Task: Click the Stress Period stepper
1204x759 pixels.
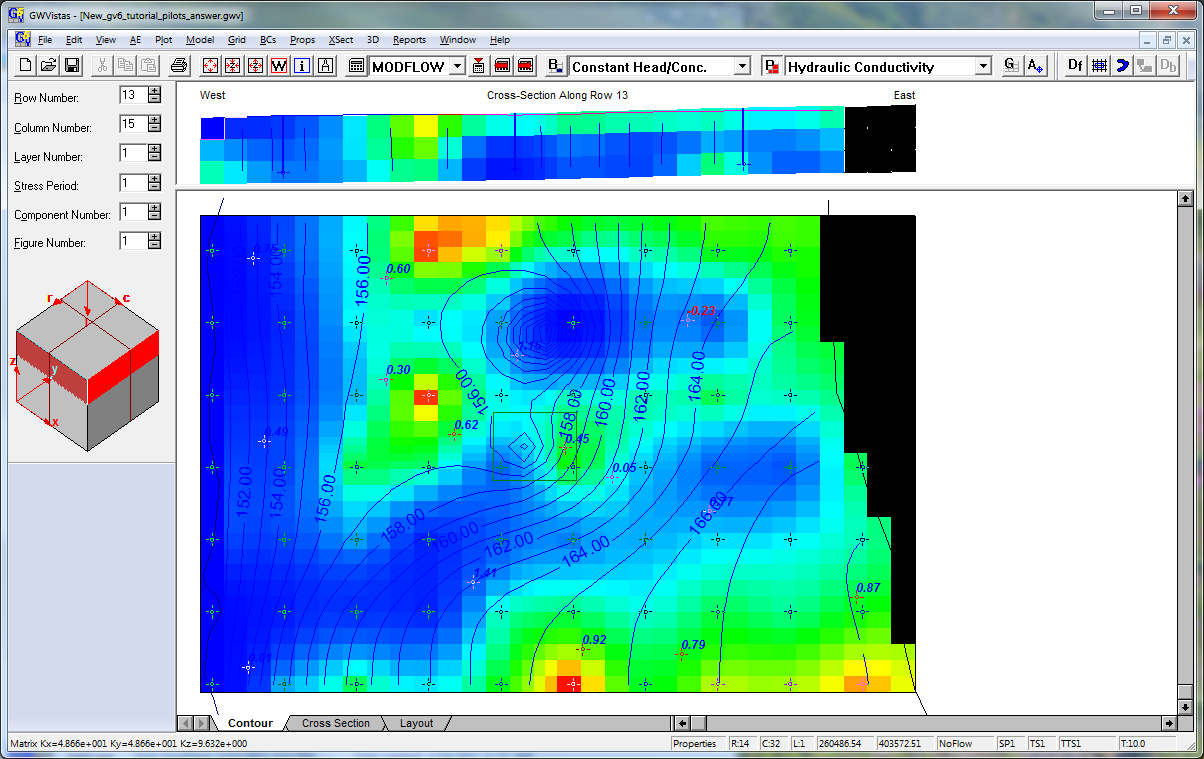Action: coord(154,183)
